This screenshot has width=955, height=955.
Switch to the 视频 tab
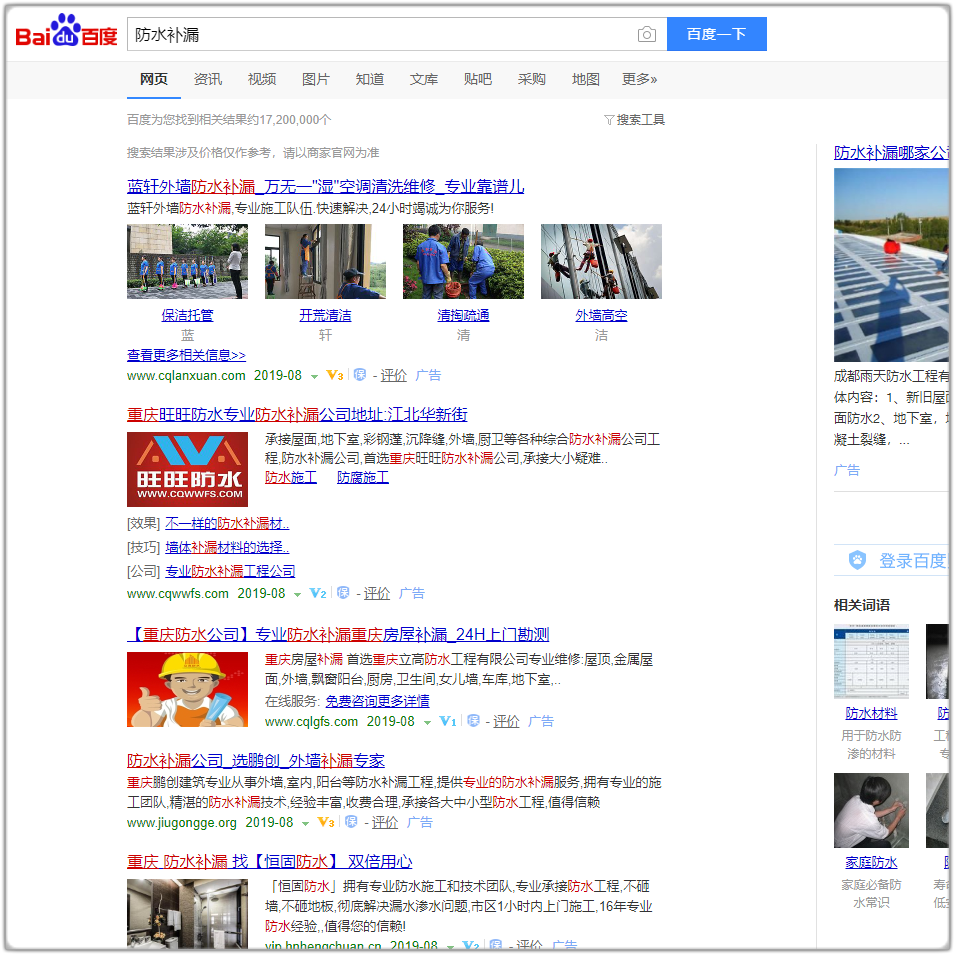pos(262,79)
